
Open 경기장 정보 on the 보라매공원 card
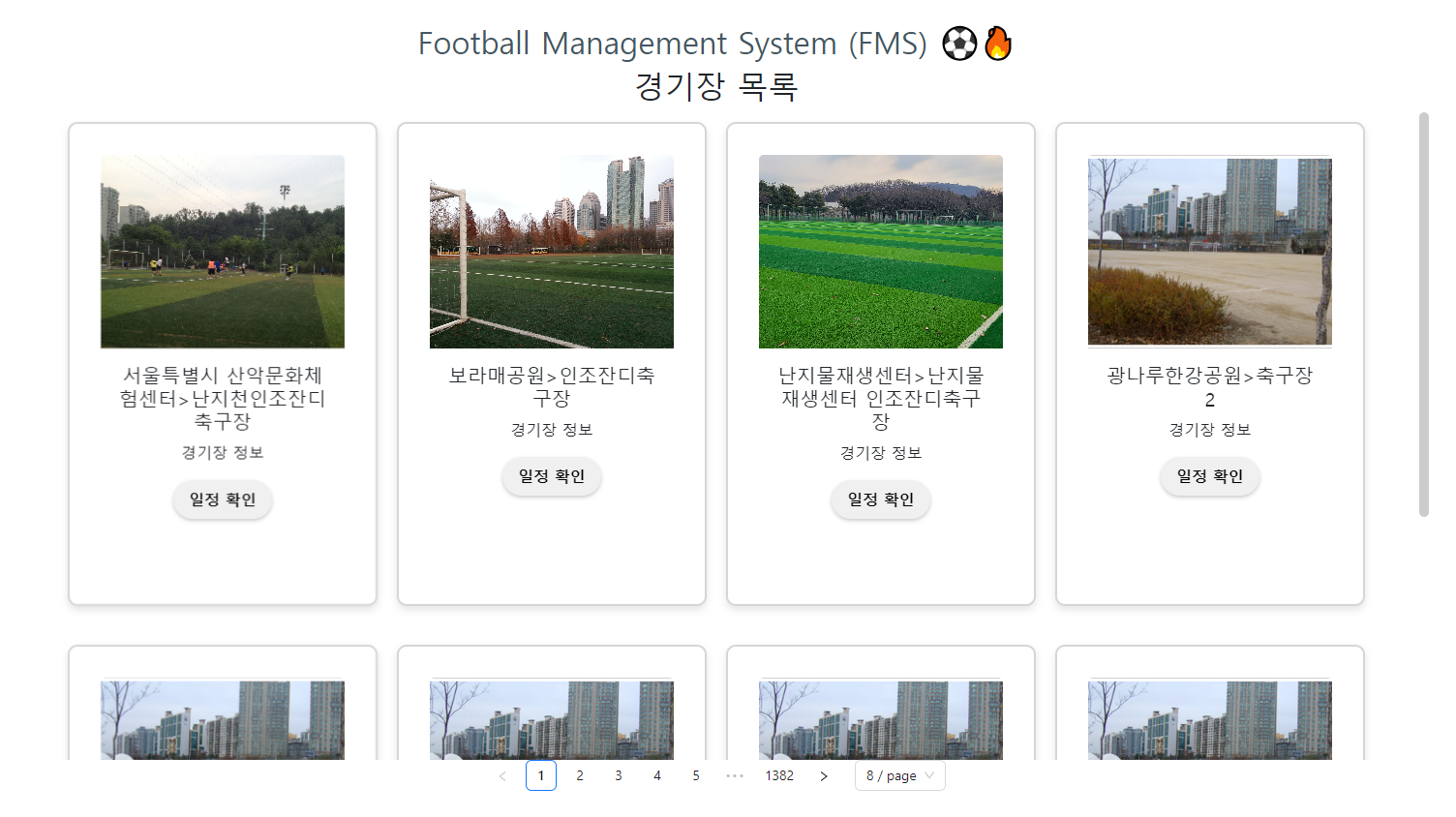551,429
